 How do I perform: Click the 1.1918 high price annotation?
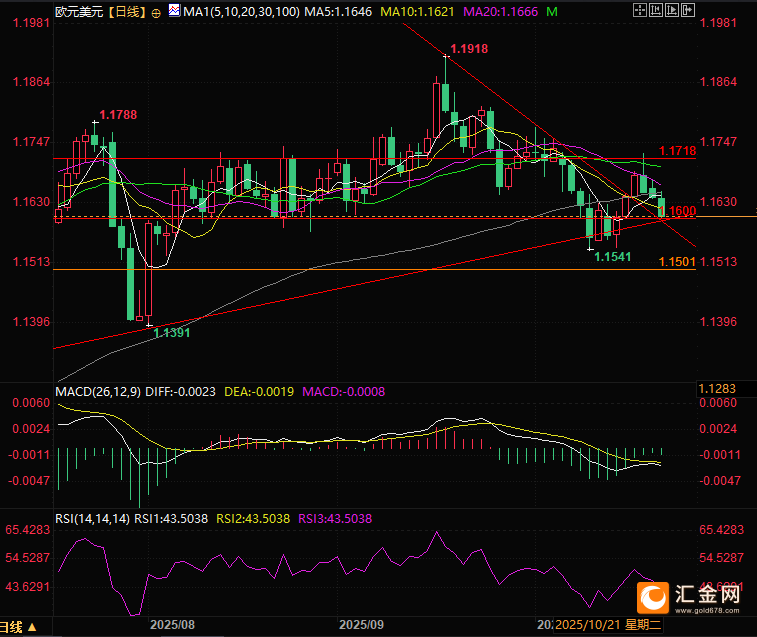pos(469,48)
